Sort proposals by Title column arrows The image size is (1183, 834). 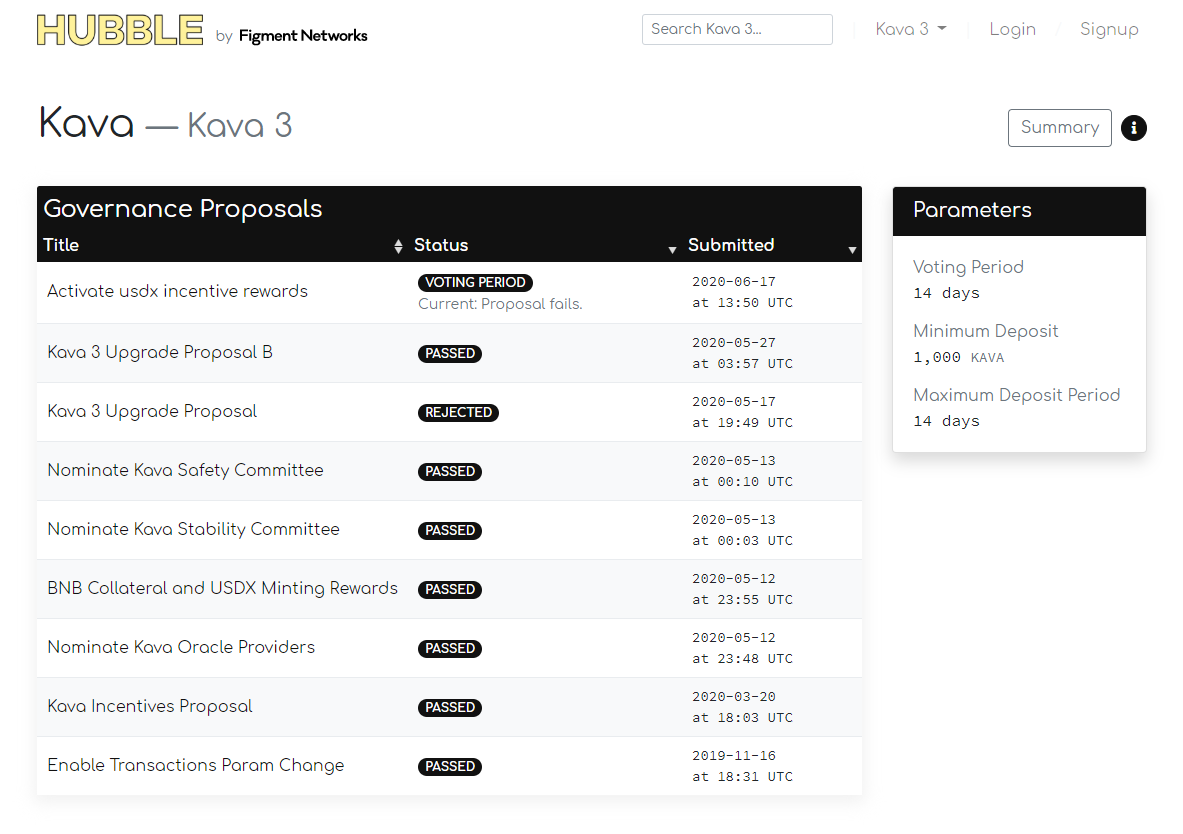pos(398,246)
